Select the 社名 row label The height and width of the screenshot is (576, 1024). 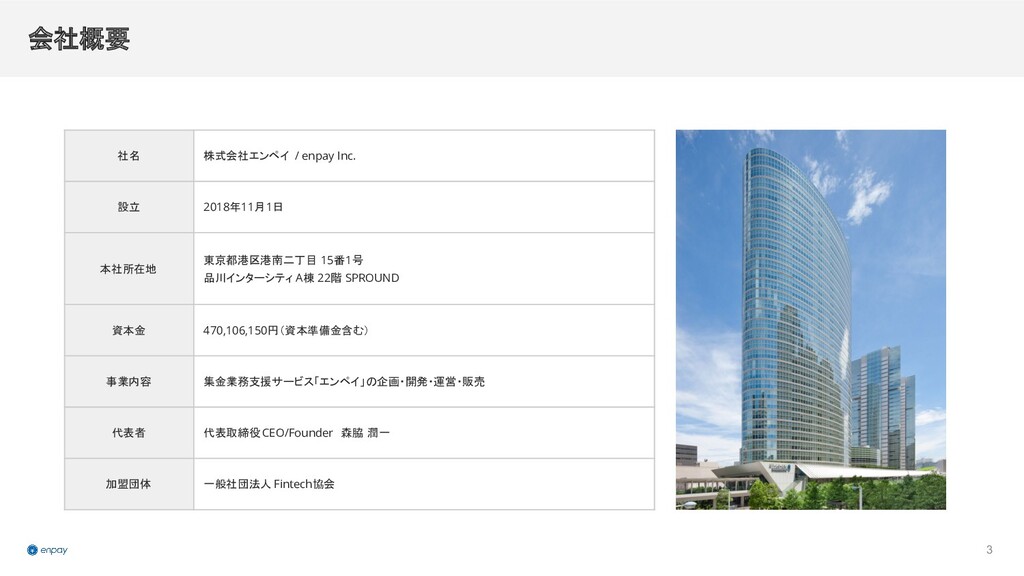129,155
